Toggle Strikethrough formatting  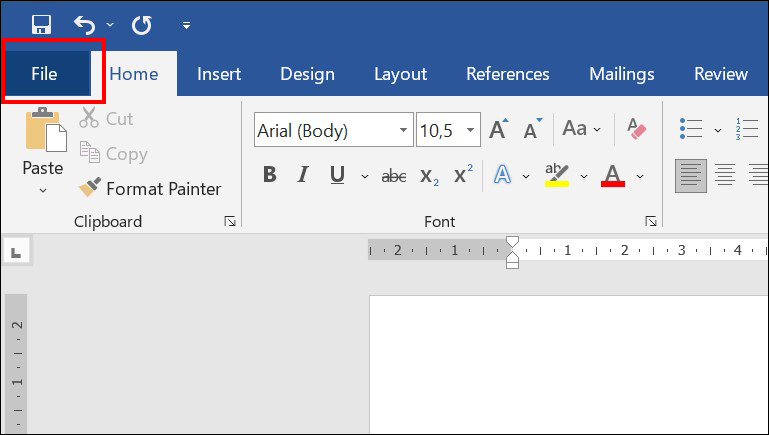click(394, 176)
